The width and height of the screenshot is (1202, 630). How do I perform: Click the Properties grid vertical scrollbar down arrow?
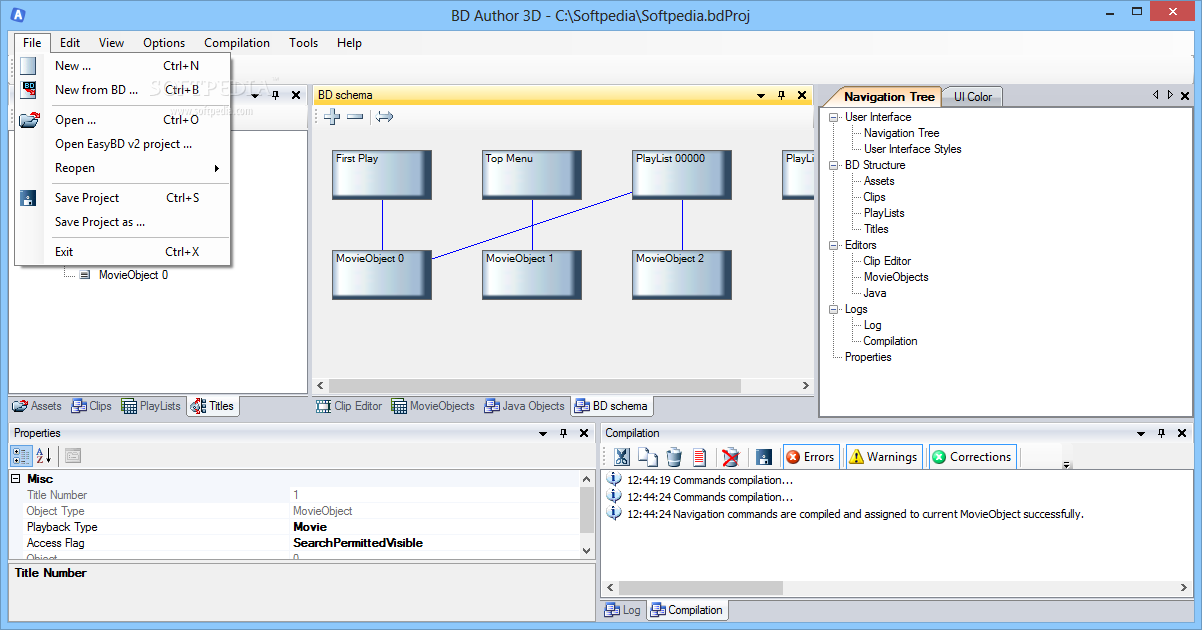(x=587, y=549)
